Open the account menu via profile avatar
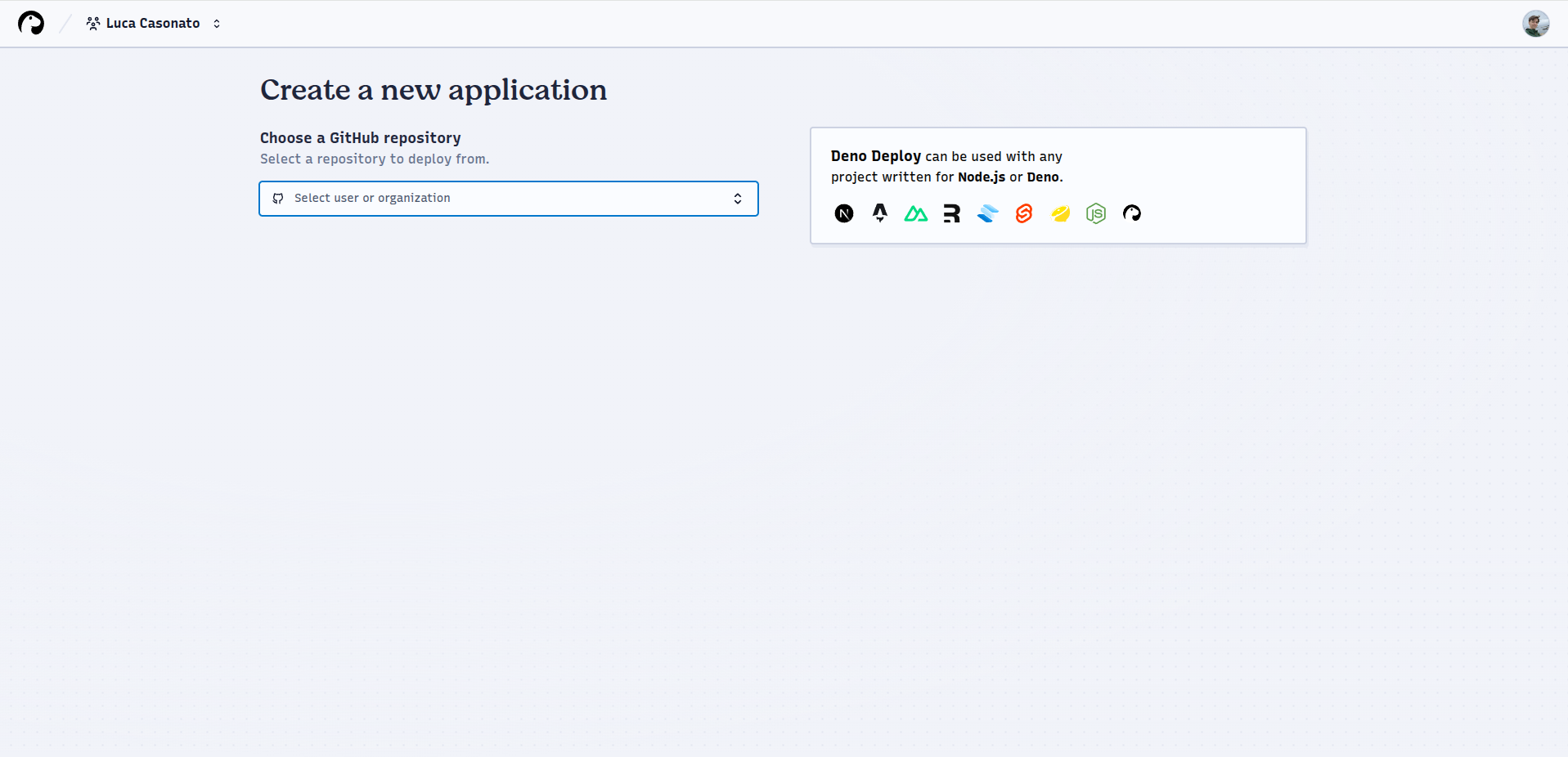The image size is (1568, 757). pyautogui.click(x=1536, y=23)
